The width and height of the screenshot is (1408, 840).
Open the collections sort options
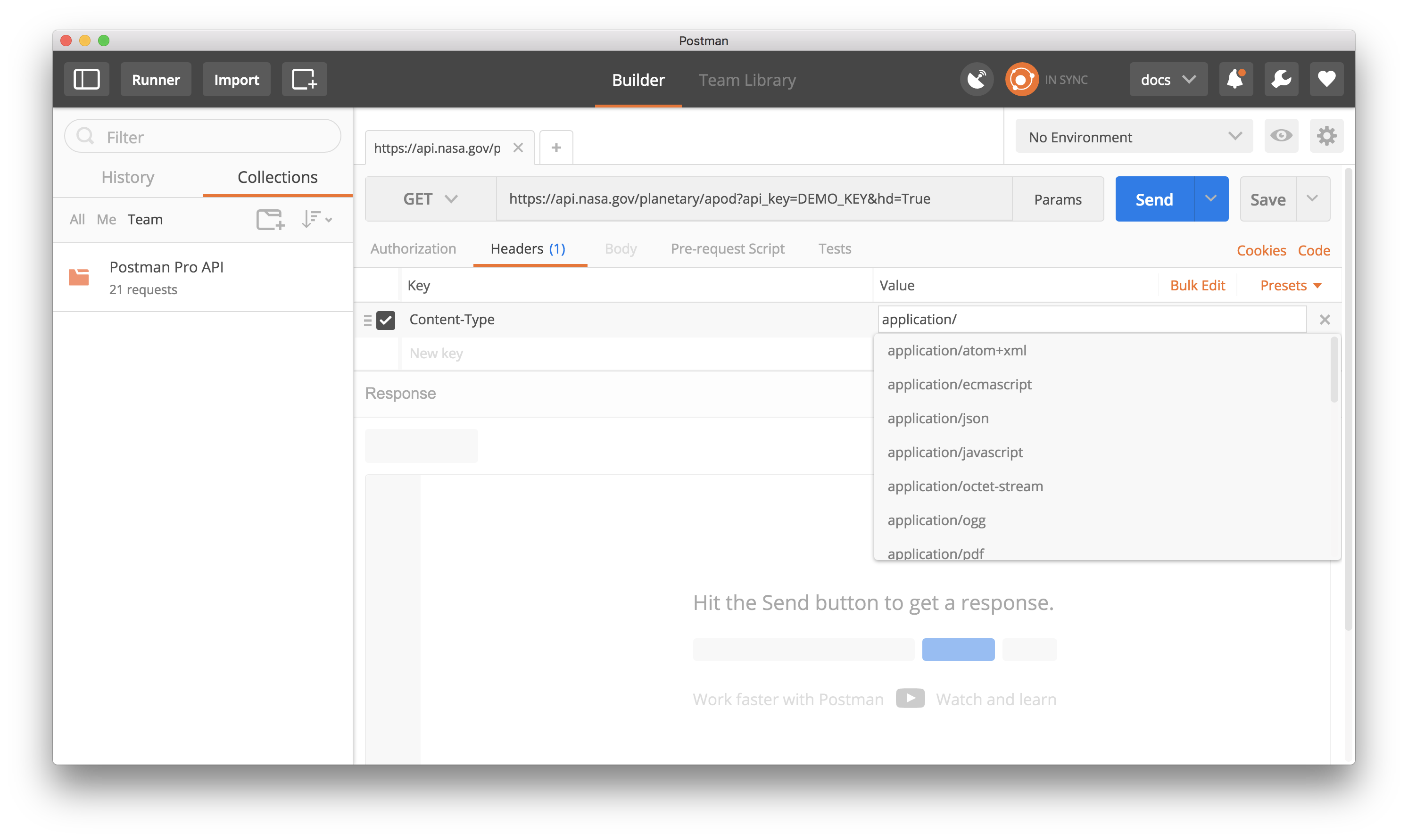click(x=317, y=219)
